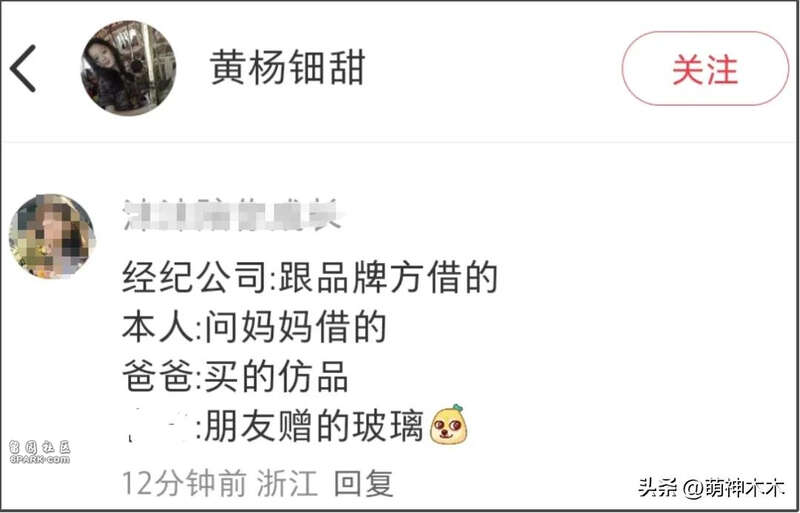The height and width of the screenshot is (513, 800).
Task: Click the SPARK.com watermark logo
Action: tap(39, 452)
